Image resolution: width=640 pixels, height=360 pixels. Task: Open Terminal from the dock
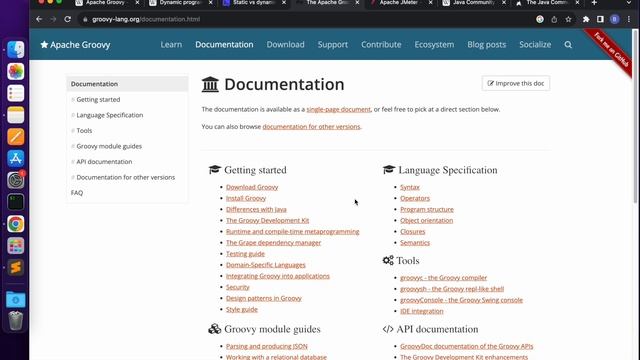pyautogui.click(x=16, y=202)
